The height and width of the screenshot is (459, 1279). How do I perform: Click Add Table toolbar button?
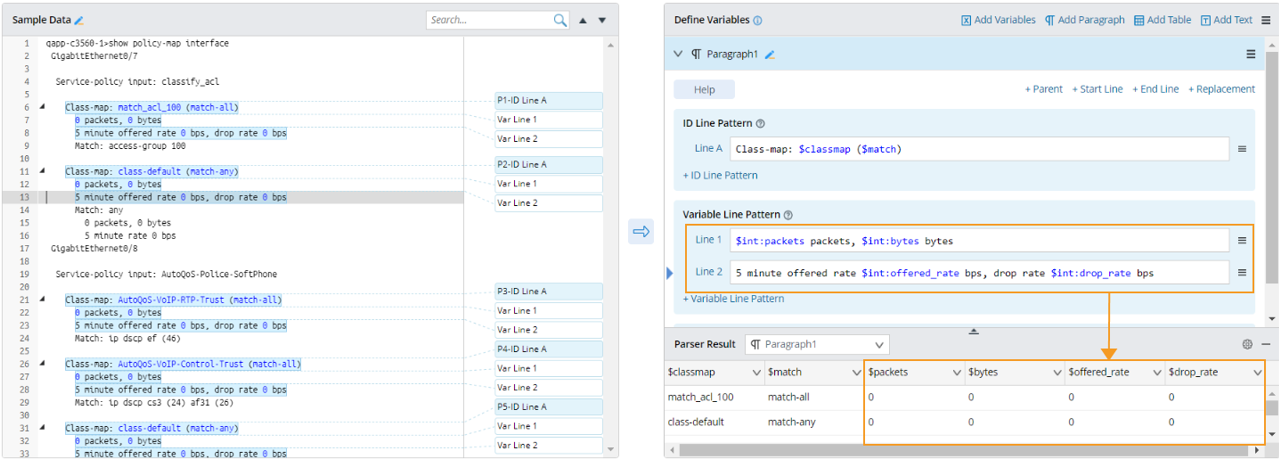pyautogui.click(x=1163, y=20)
